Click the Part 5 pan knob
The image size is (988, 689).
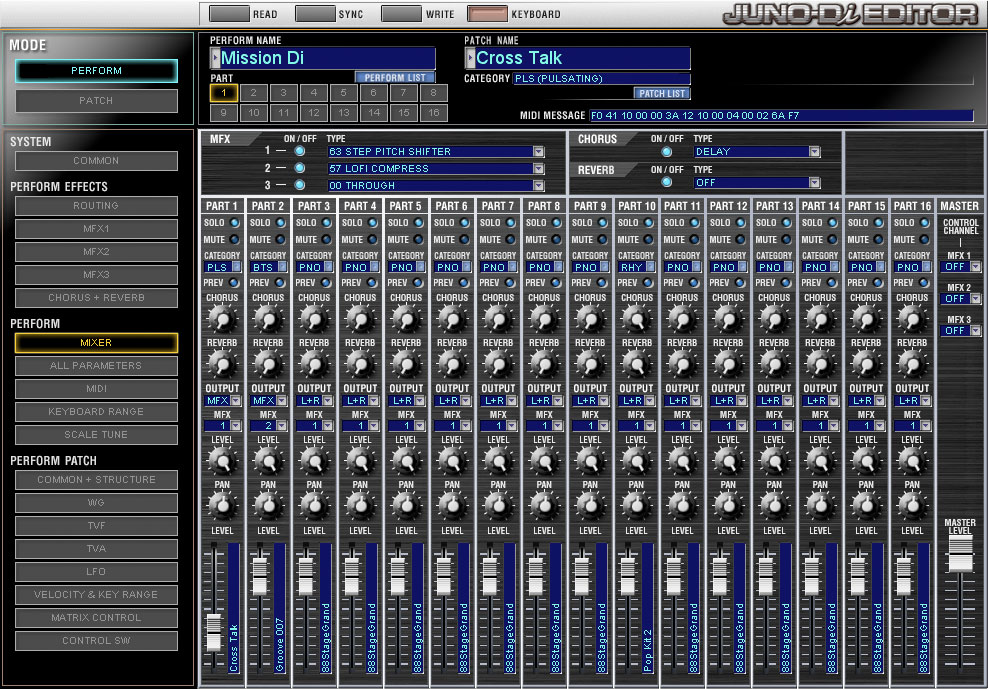point(406,506)
